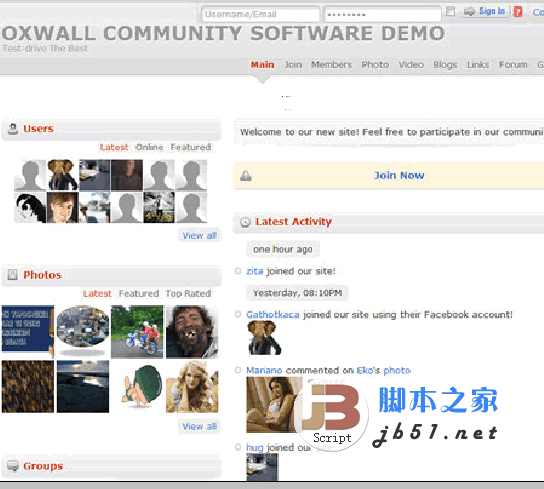Open the dark seascape photo thumbnail
Screen dimensions: 544x489
point(83,386)
